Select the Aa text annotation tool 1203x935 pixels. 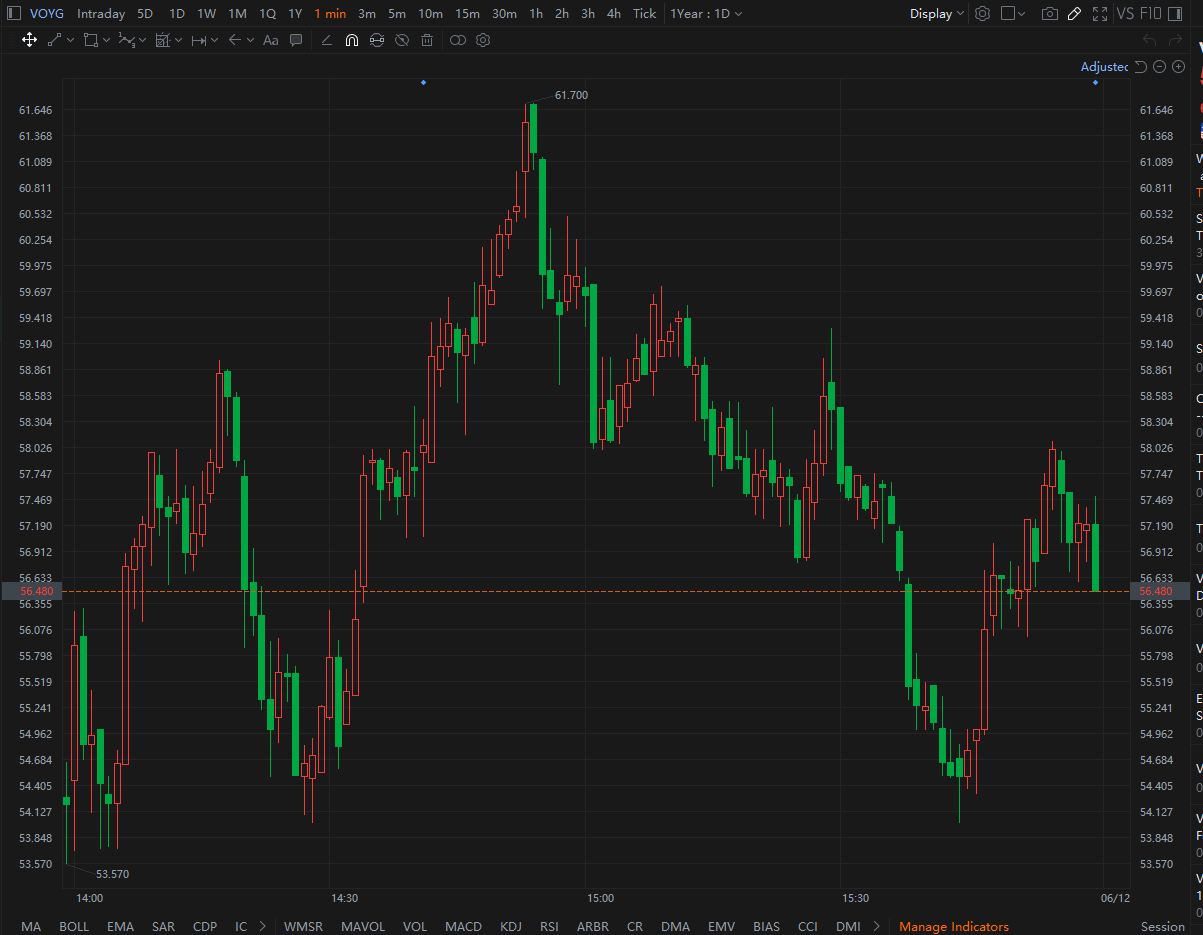270,40
